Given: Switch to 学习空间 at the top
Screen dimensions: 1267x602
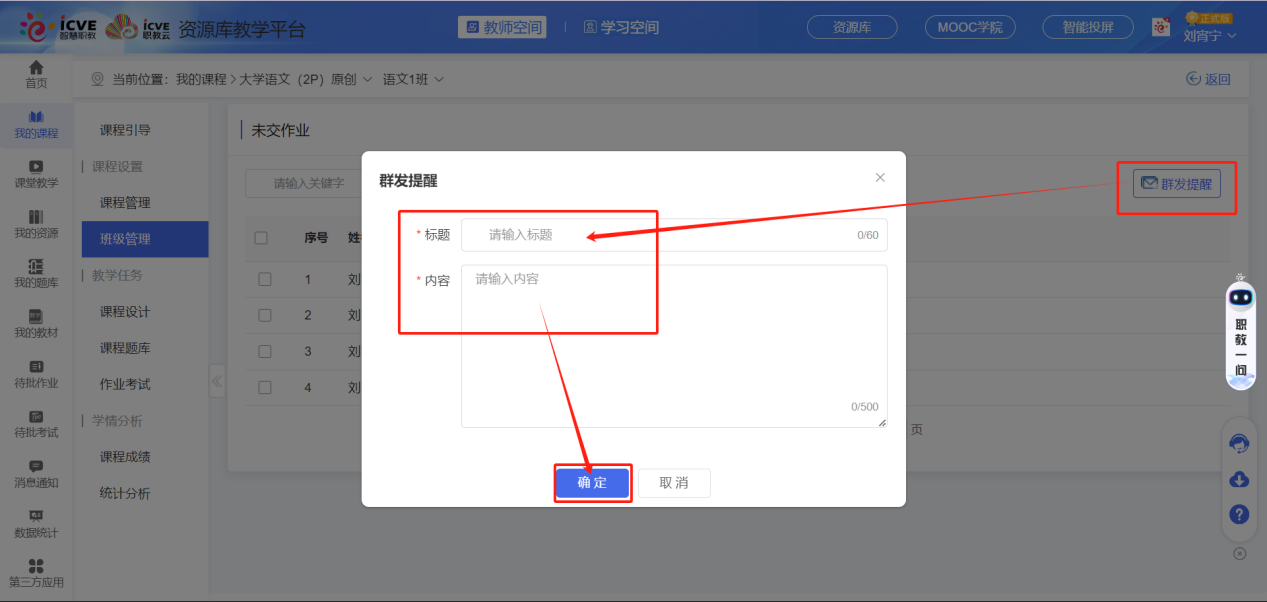Looking at the screenshot, I should tap(620, 27).
